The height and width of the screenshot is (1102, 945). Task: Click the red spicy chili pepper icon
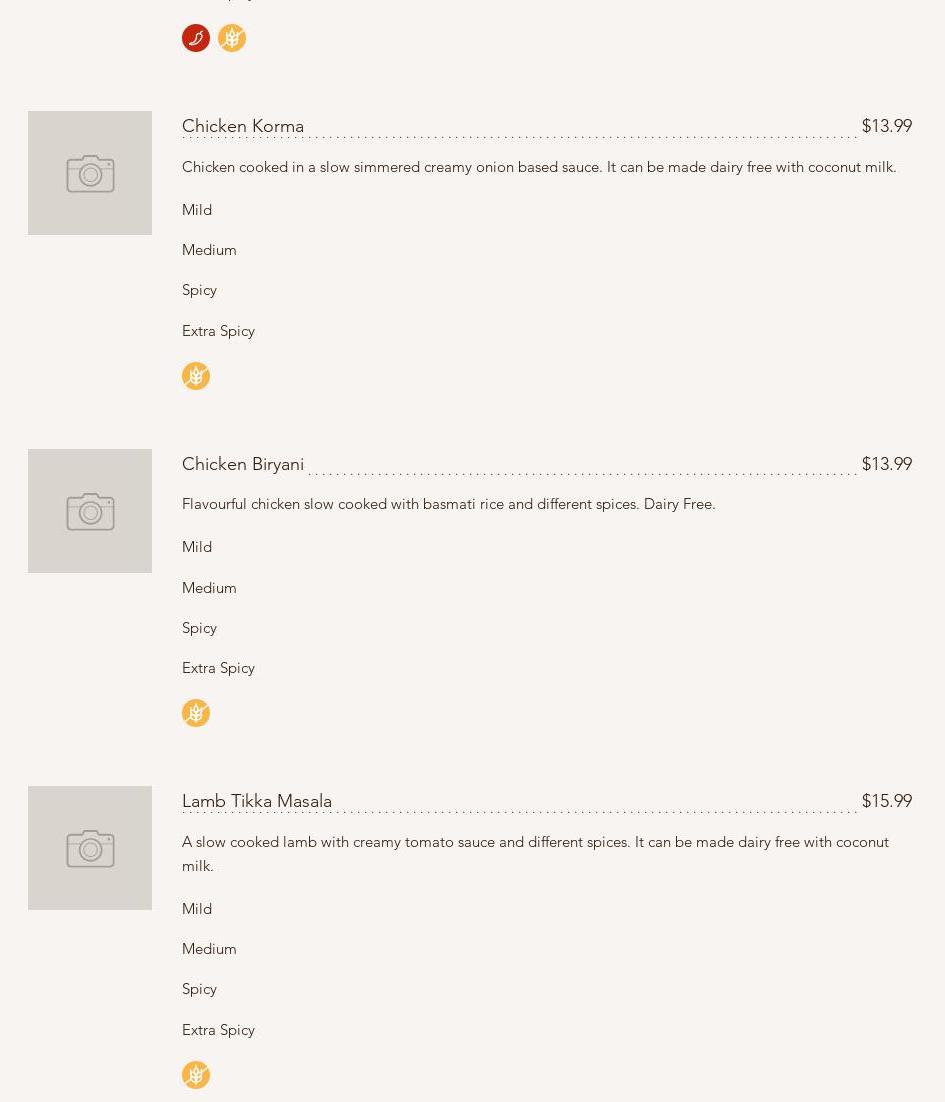point(196,38)
